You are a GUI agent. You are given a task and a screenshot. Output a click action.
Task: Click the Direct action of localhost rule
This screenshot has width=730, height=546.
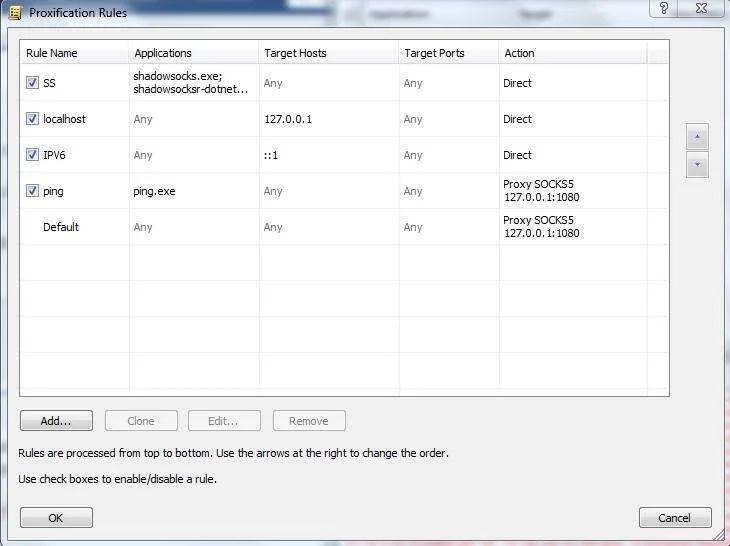pyautogui.click(x=517, y=119)
